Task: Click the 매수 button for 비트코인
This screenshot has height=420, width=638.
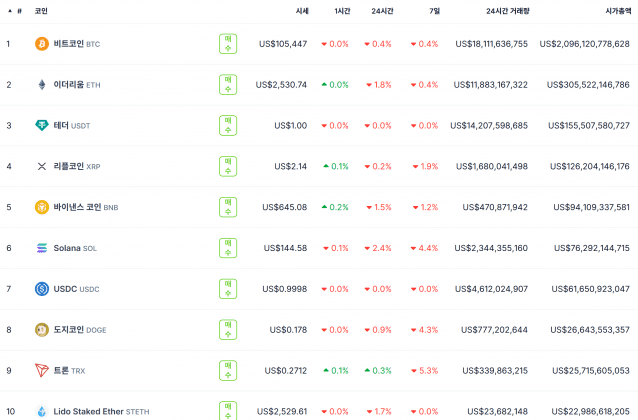Action: [228, 44]
